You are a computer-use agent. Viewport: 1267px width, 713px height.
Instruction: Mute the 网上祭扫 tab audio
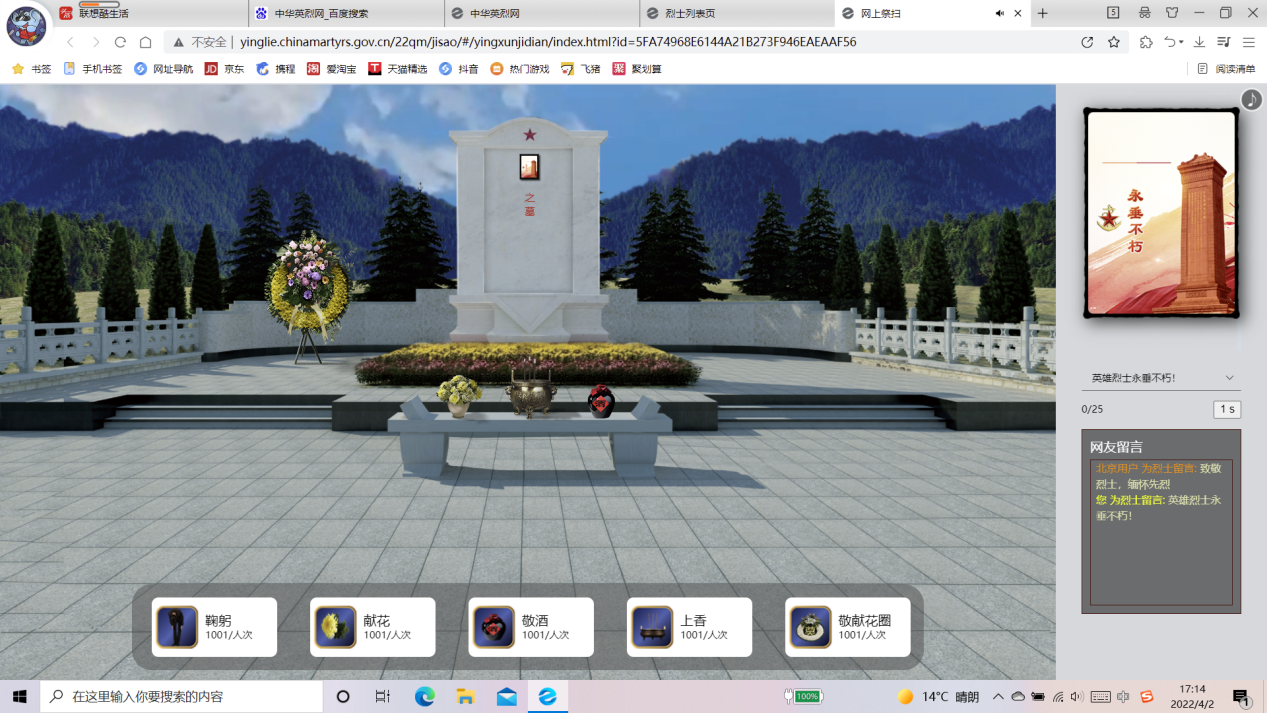coord(999,13)
